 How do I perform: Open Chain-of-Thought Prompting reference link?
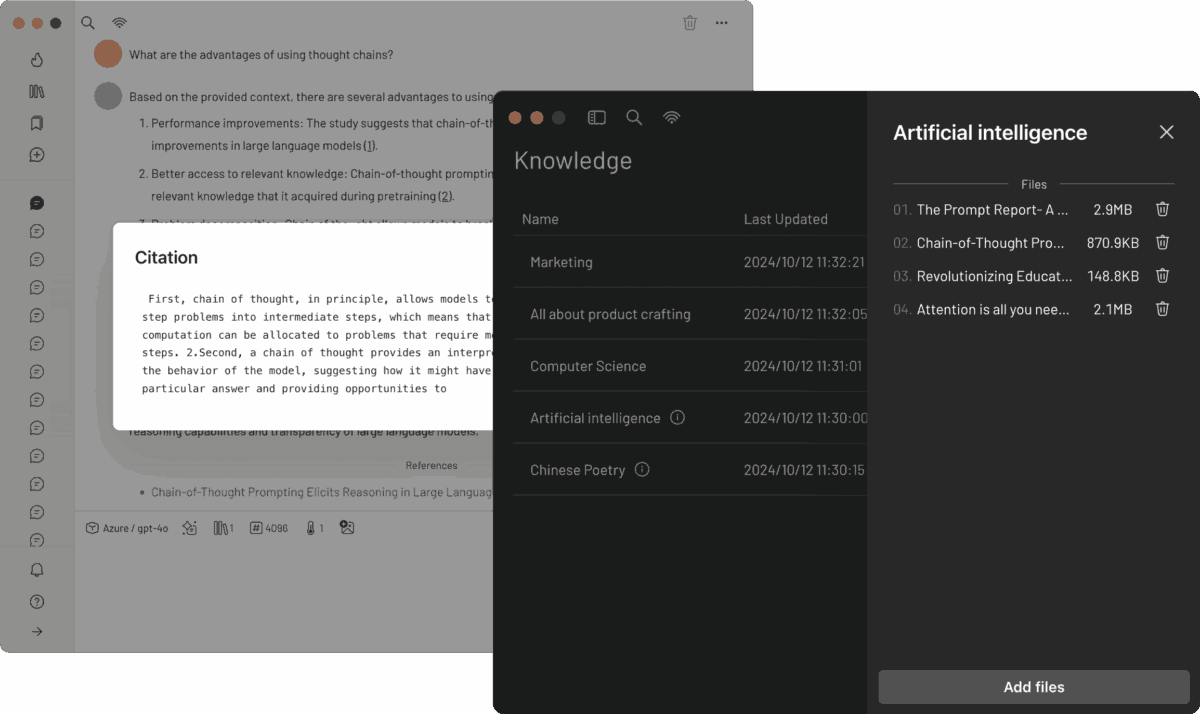click(322, 492)
